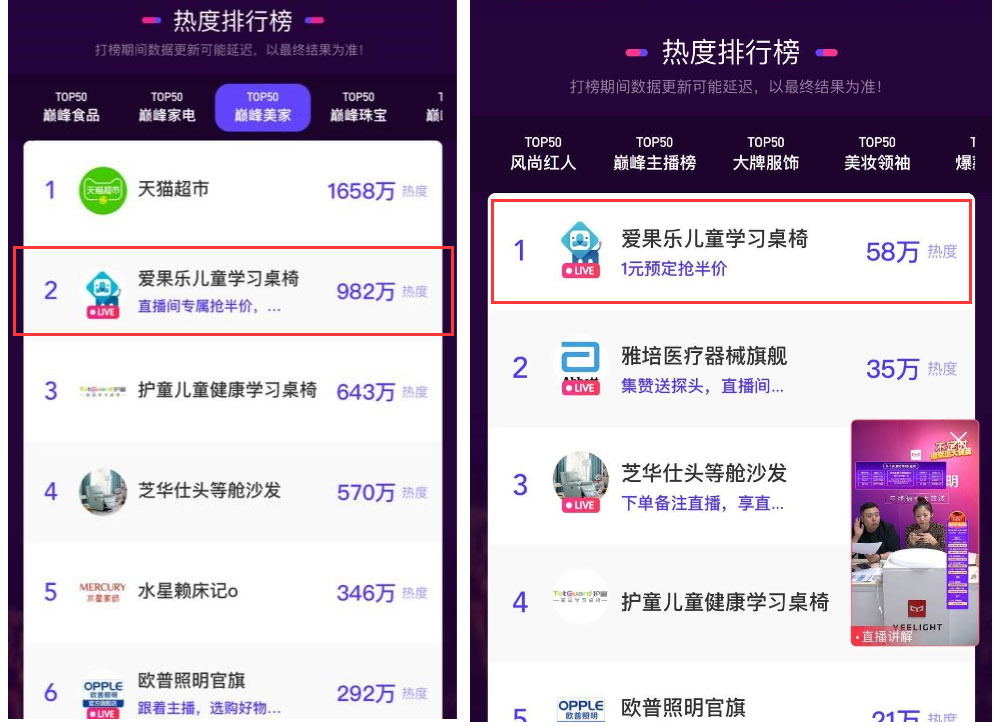Select the highlighted 巅峰美家 tab

(x=263, y=107)
